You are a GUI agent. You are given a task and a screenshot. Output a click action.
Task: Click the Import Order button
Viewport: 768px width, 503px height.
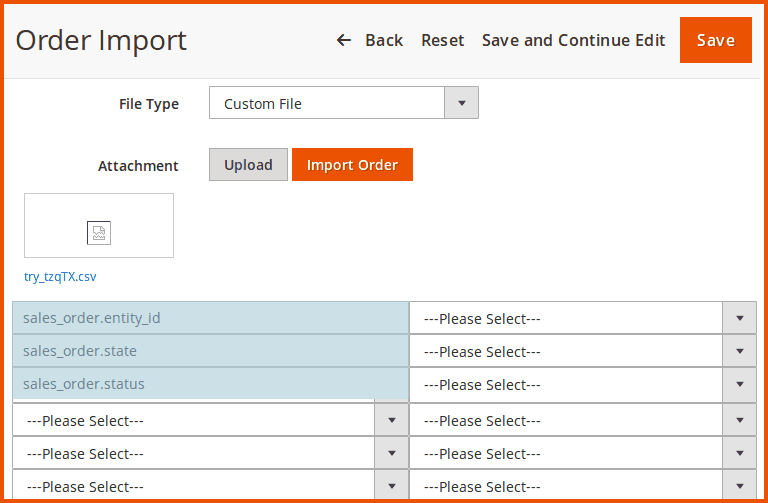(352, 165)
